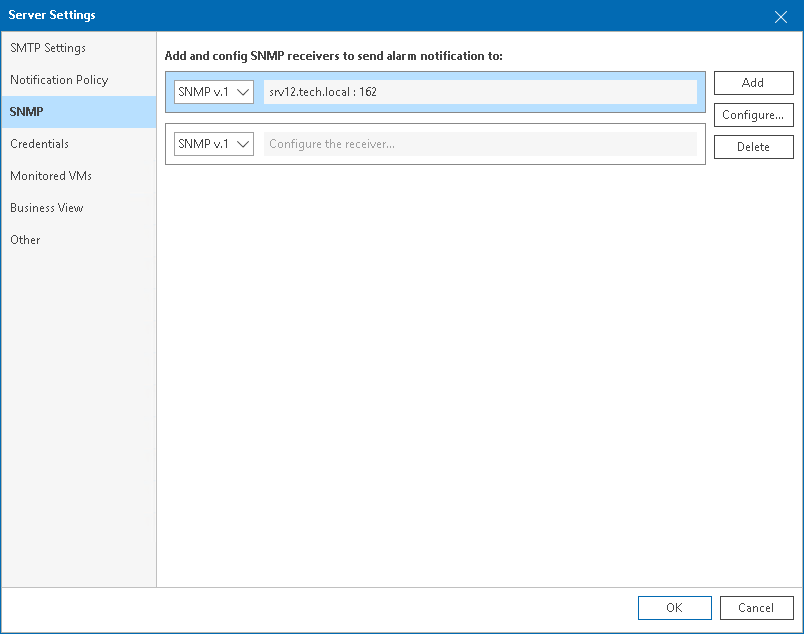
Task: Switch to Notification Policy section
Action: (x=59, y=80)
